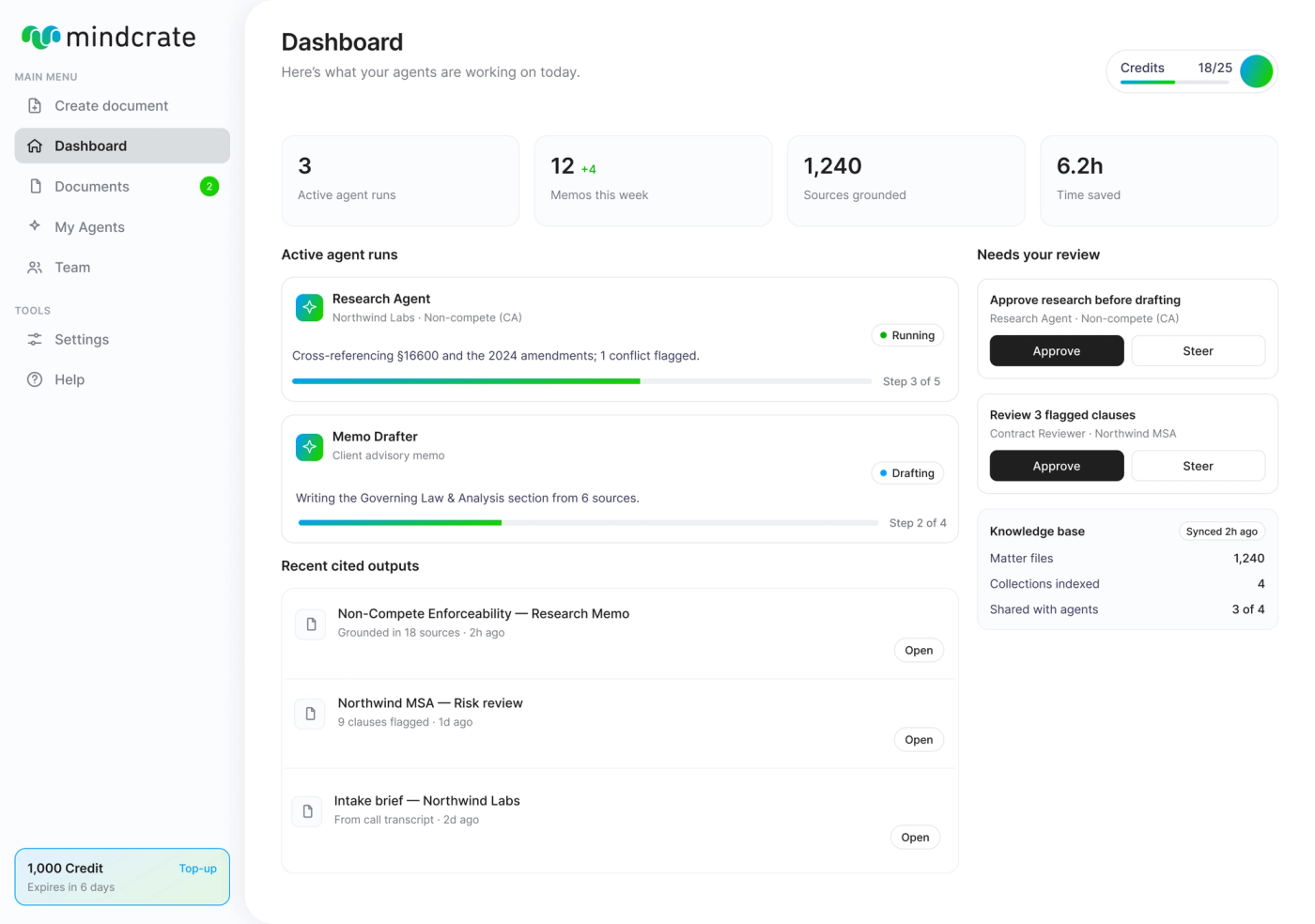This screenshot has width=1315, height=924.
Task: Steer the Contract Reviewer flagged clauses
Action: pyautogui.click(x=1198, y=466)
